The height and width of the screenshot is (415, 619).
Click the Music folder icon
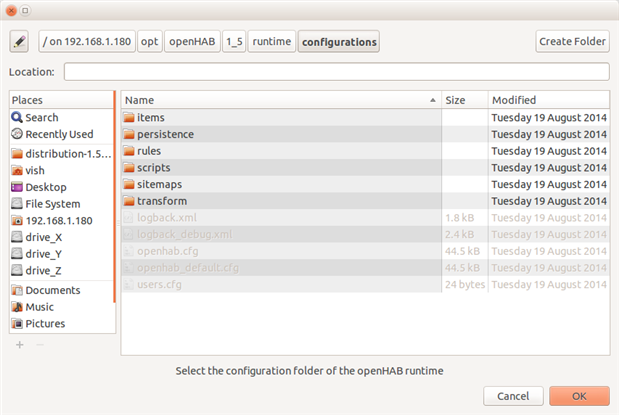[17, 307]
